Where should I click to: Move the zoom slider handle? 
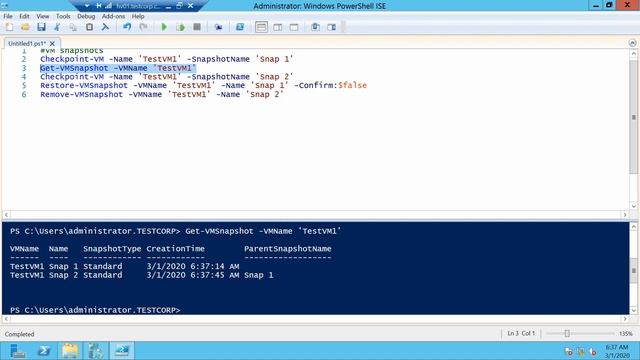(567, 333)
